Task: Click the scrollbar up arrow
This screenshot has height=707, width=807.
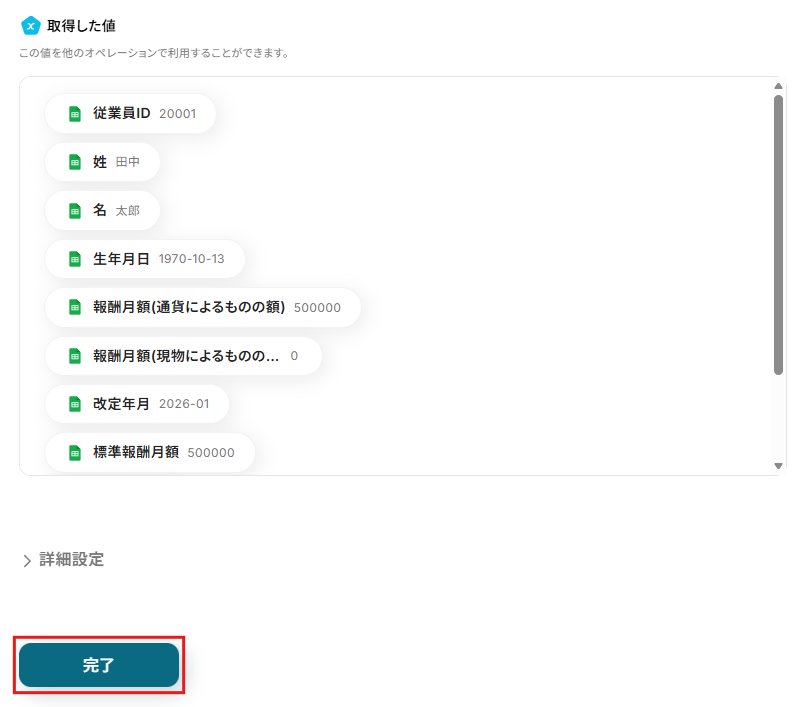Action: tap(778, 86)
